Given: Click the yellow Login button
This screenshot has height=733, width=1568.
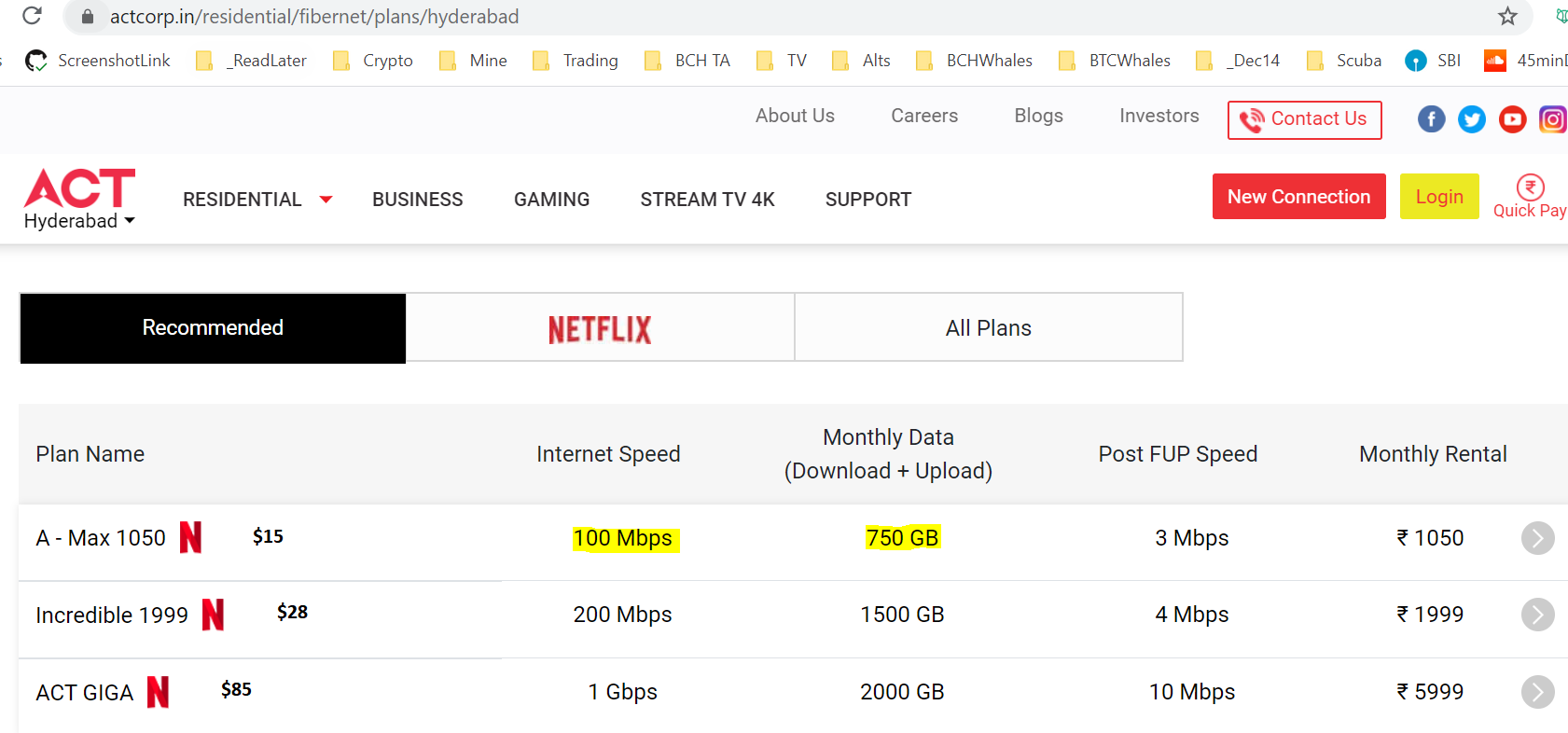Looking at the screenshot, I should pos(1439,197).
